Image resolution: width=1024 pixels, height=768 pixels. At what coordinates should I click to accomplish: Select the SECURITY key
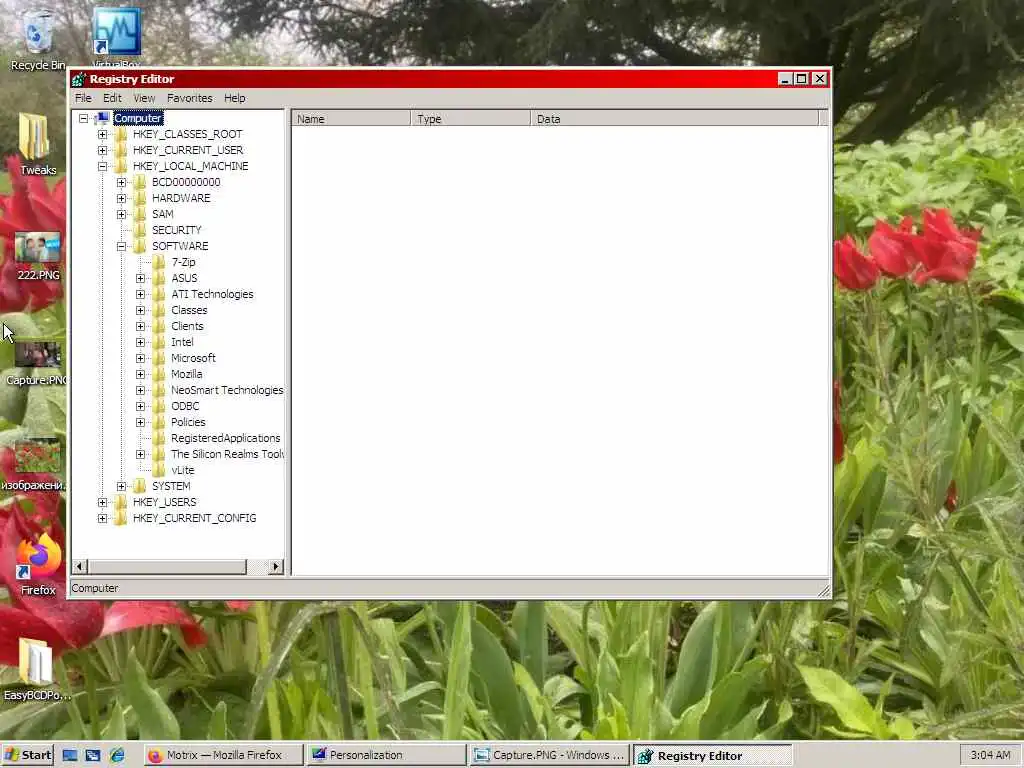[176, 230]
